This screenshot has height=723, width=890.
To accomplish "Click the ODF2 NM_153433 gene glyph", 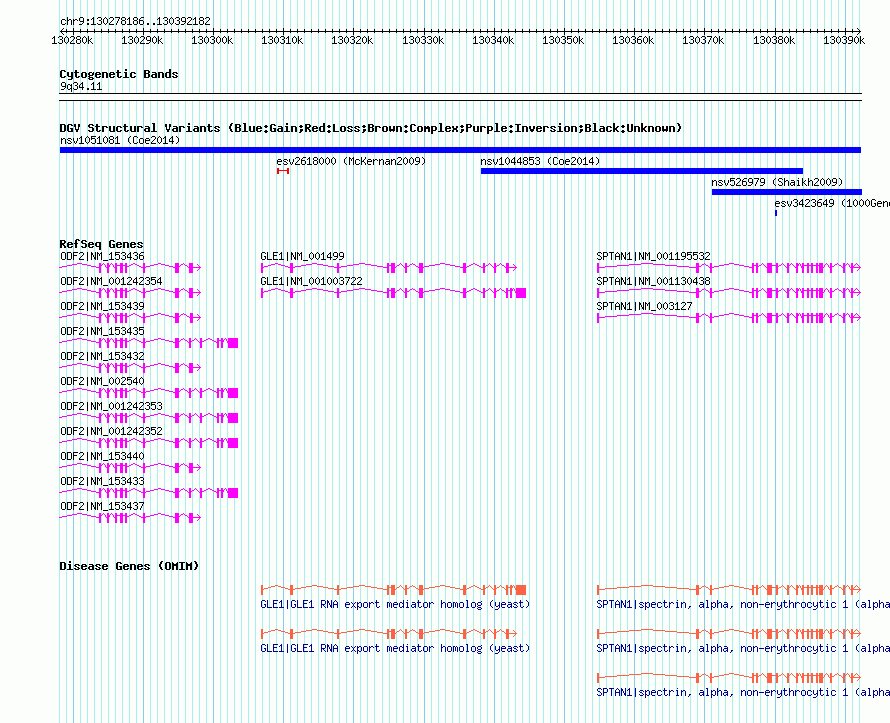I will pyautogui.click(x=149, y=493).
